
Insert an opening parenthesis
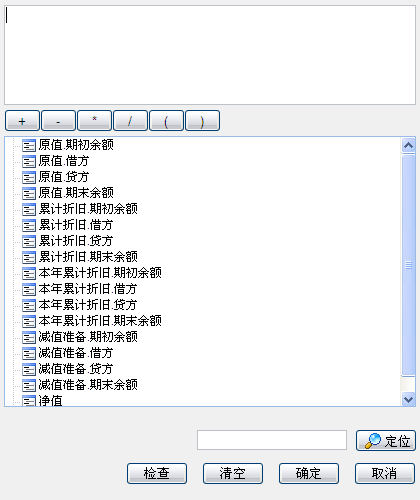(166, 121)
